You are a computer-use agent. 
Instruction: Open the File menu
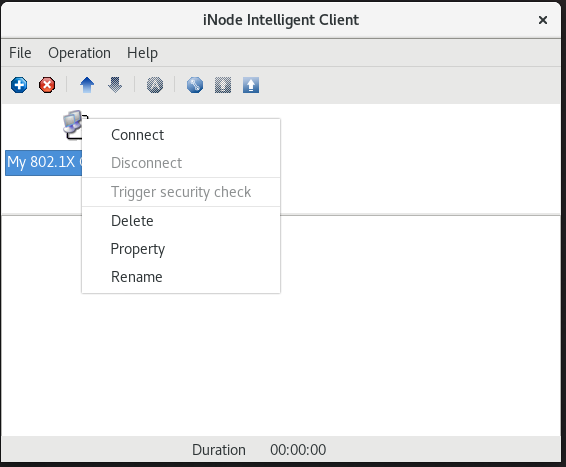tap(20, 53)
